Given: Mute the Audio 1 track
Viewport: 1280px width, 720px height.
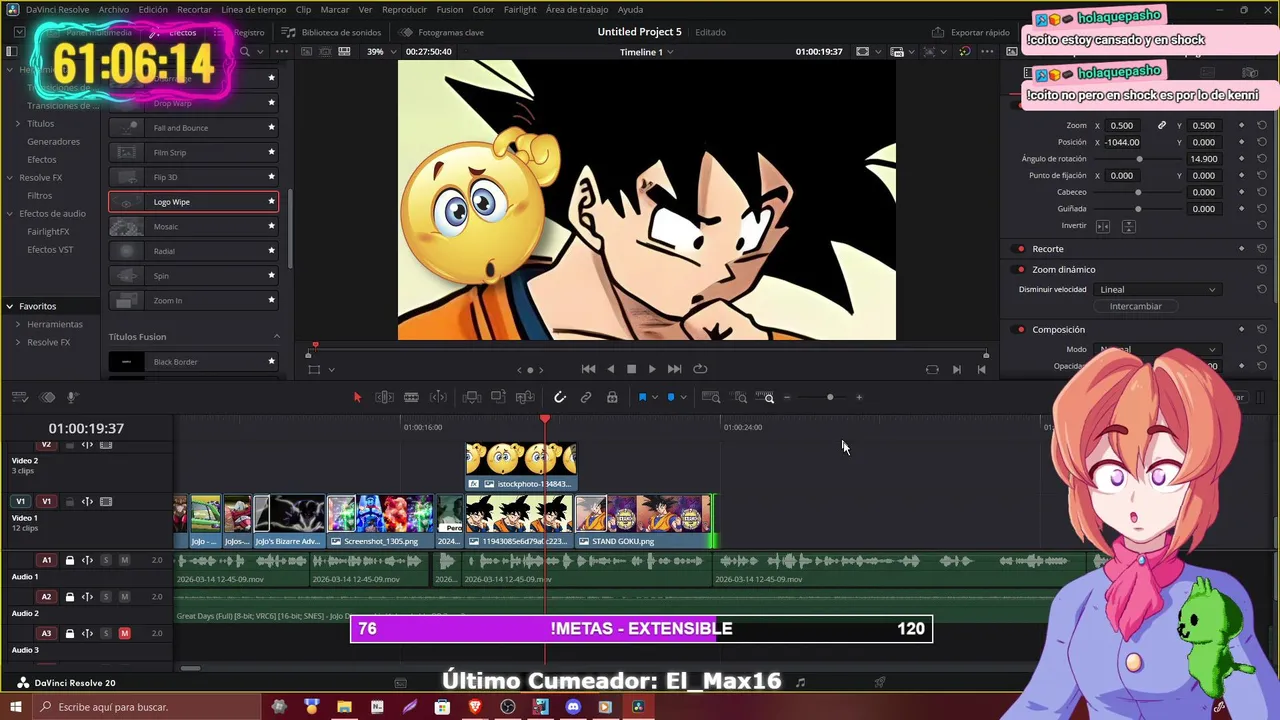Looking at the screenshot, I should coord(124,560).
